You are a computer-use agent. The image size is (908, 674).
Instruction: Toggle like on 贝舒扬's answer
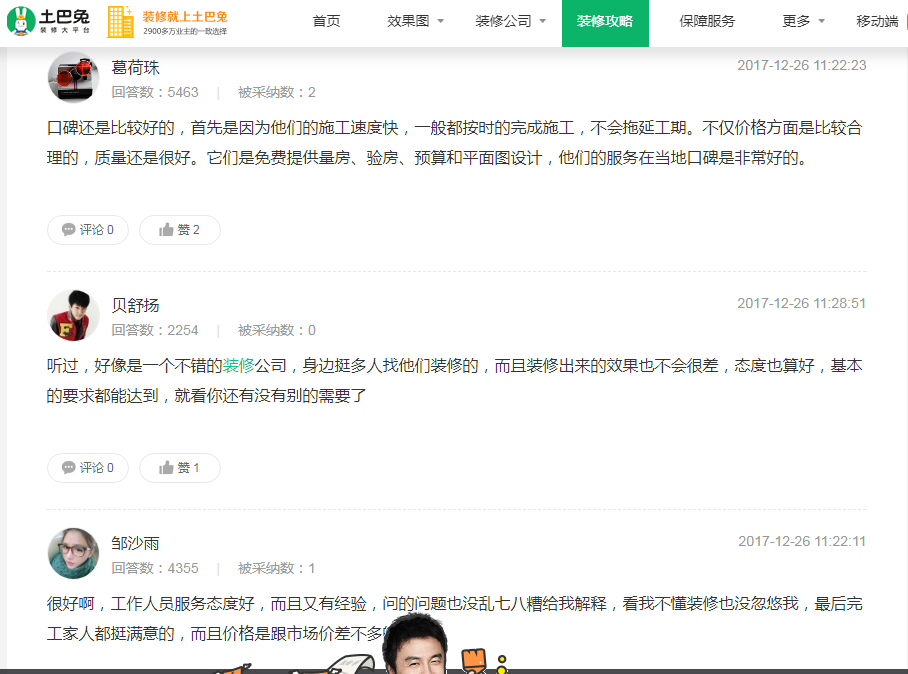coord(179,467)
